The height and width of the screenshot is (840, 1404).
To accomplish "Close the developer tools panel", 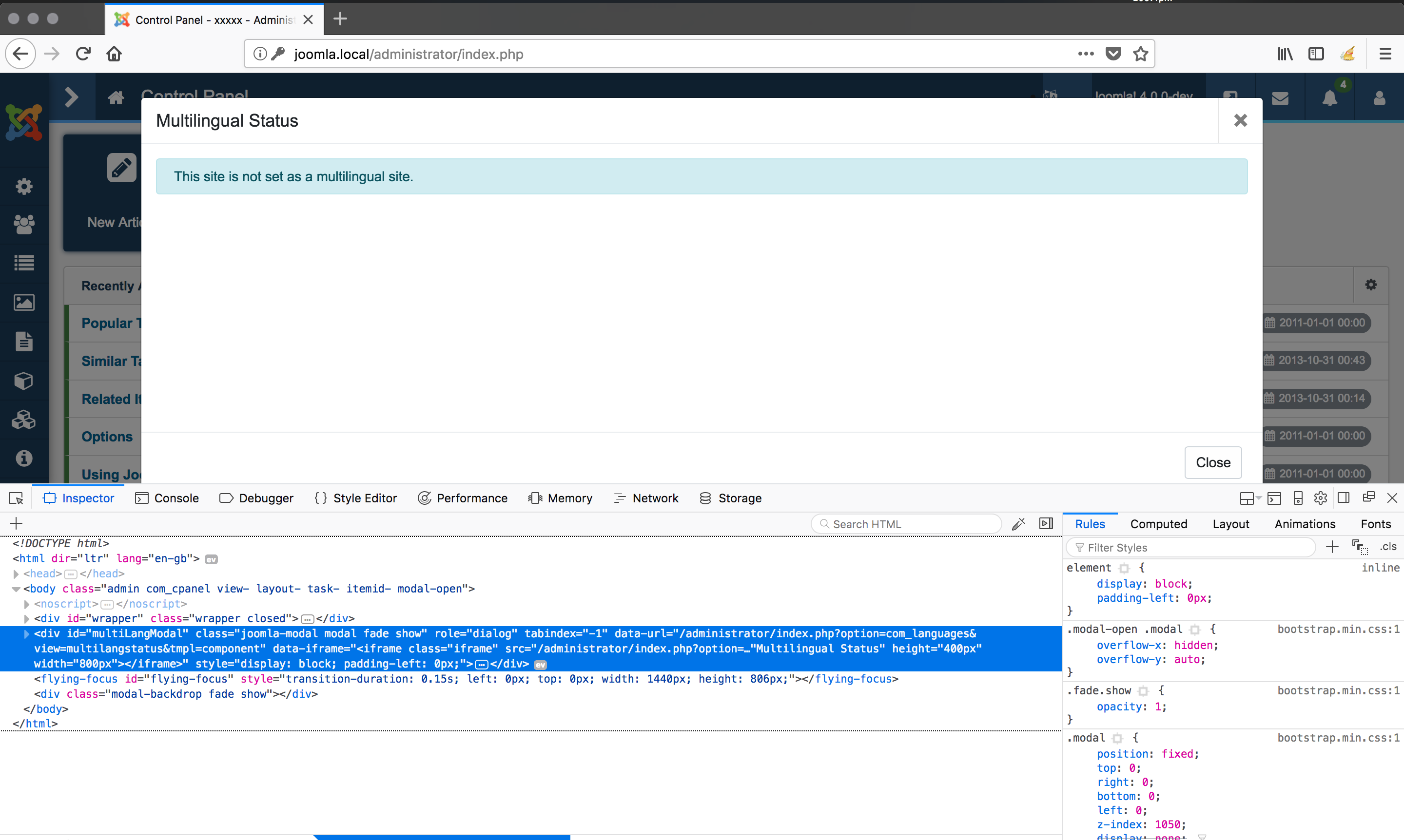I will (x=1391, y=498).
